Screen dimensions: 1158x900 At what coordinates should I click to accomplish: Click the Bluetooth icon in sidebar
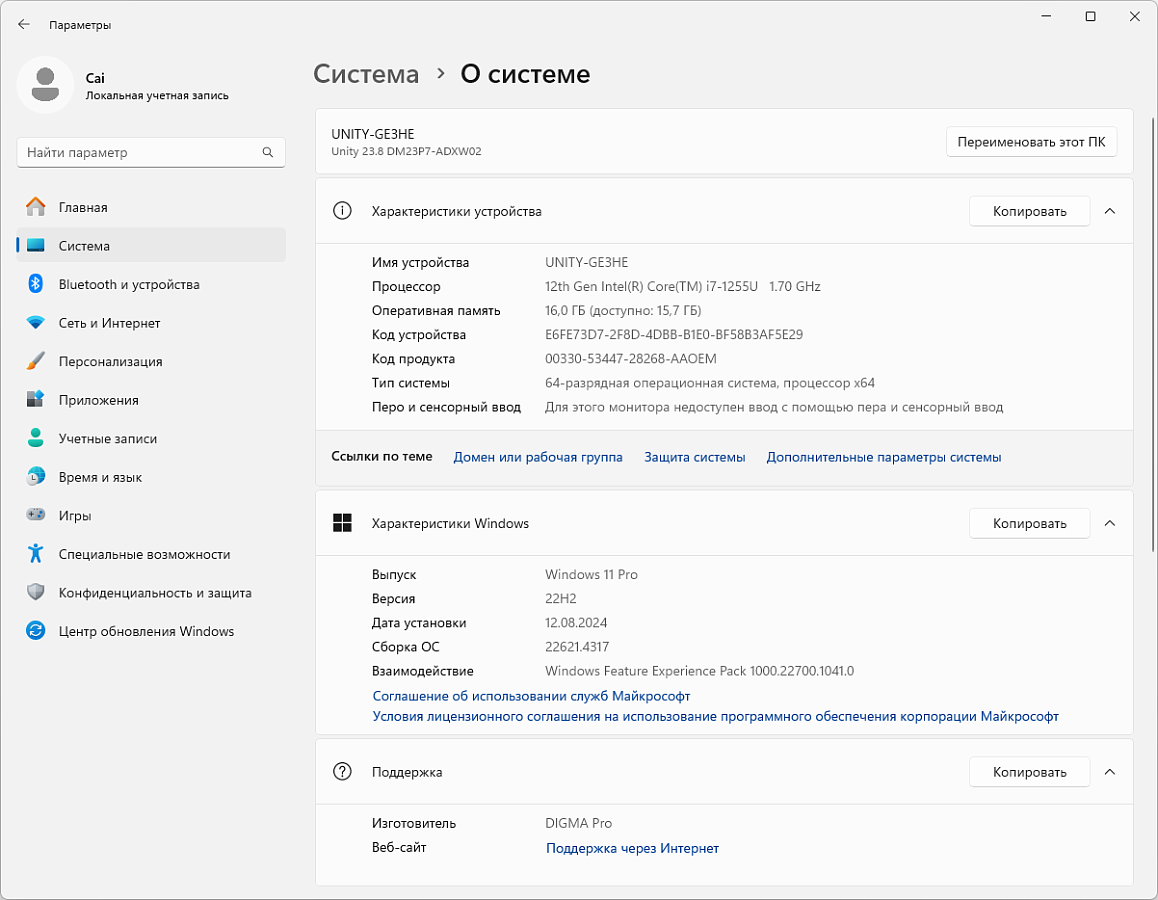35,284
